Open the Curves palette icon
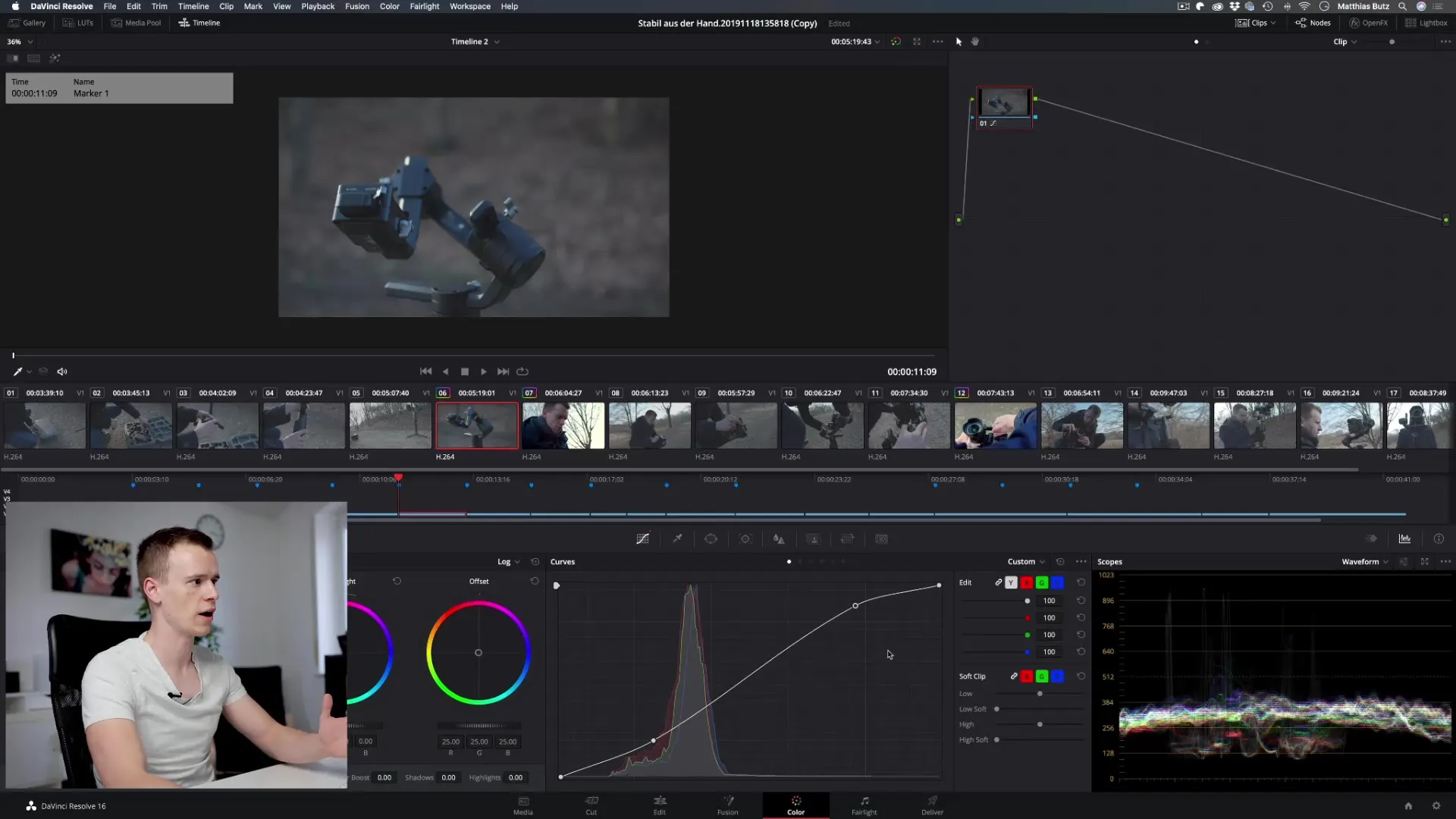This screenshot has width=1456, height=819. coord(642,539)
